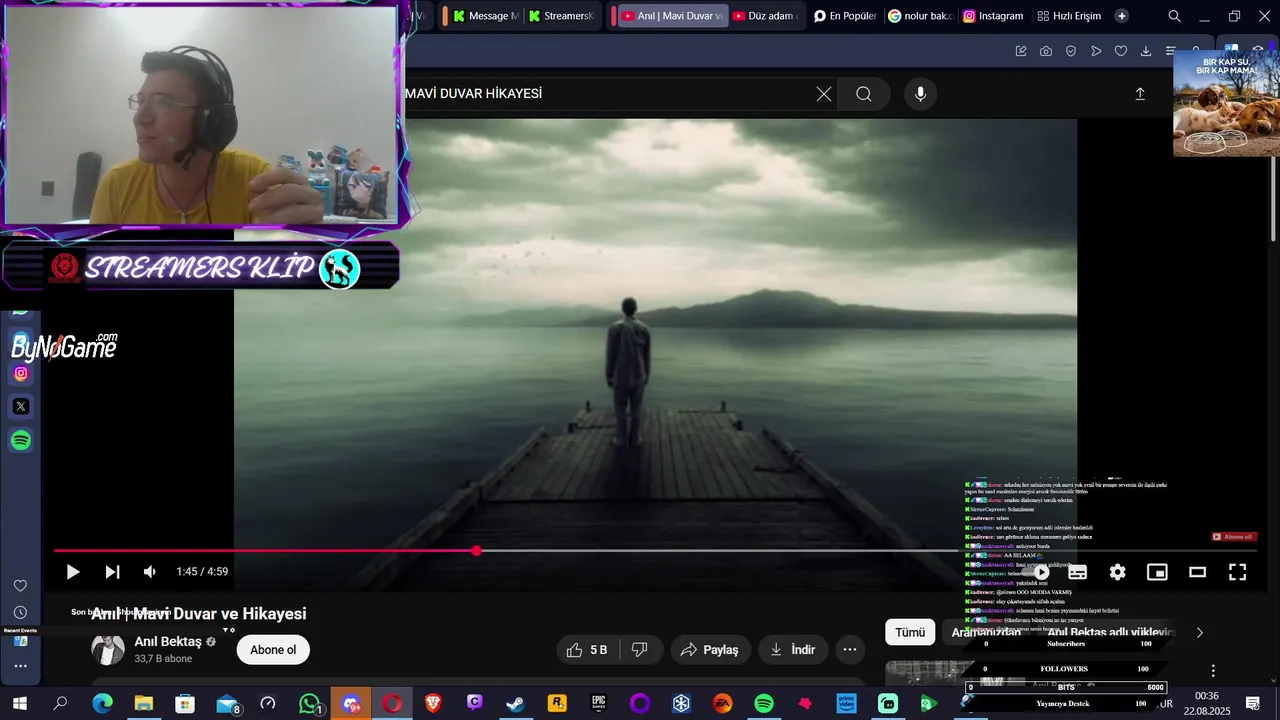This screenshot has height=720, width=1280.
Task: Open X (Twitter) in Opera sidebar
Action: click(x=21, y=407)
